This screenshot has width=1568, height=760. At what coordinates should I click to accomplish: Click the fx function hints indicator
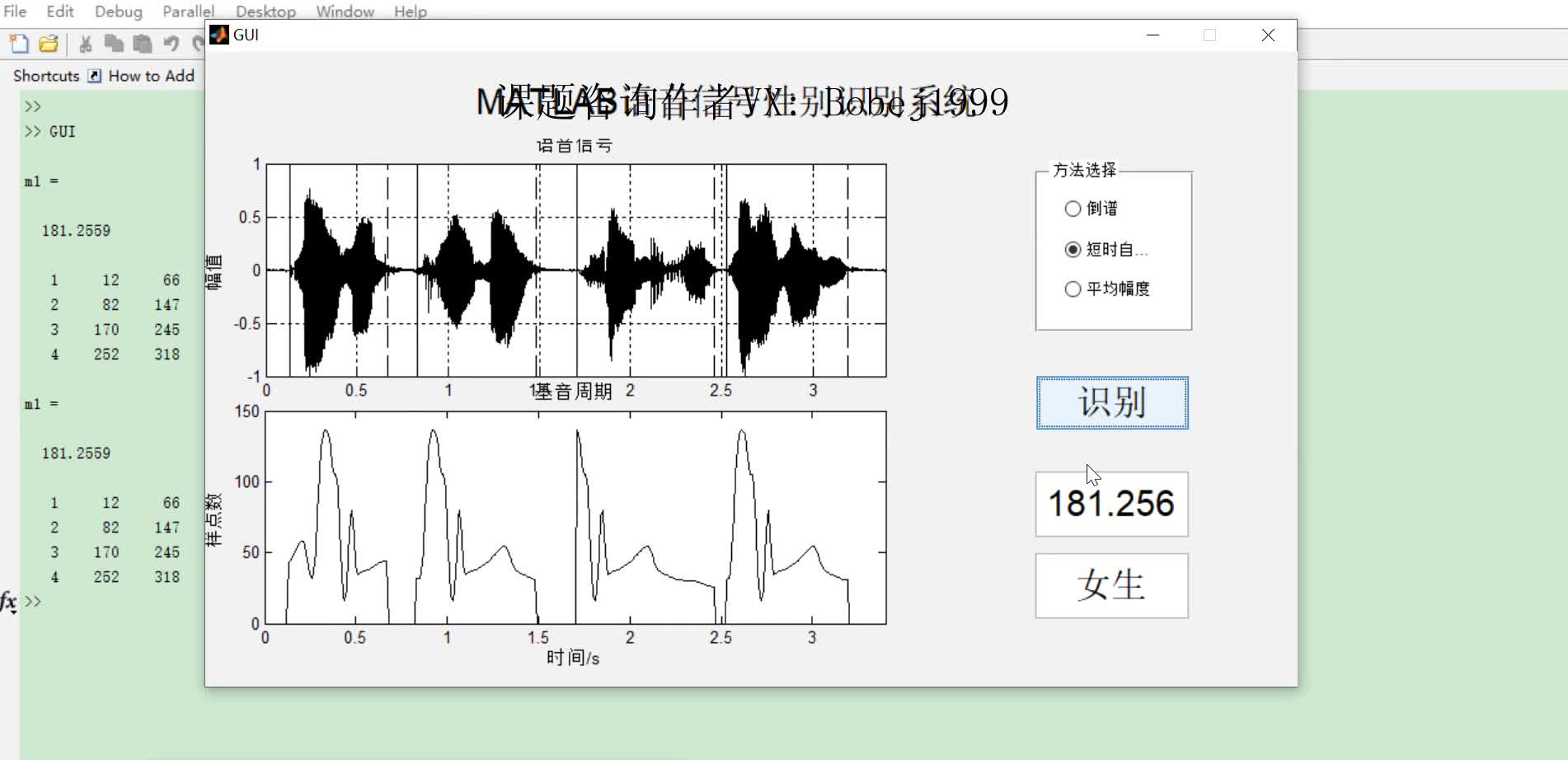point(8,602)
